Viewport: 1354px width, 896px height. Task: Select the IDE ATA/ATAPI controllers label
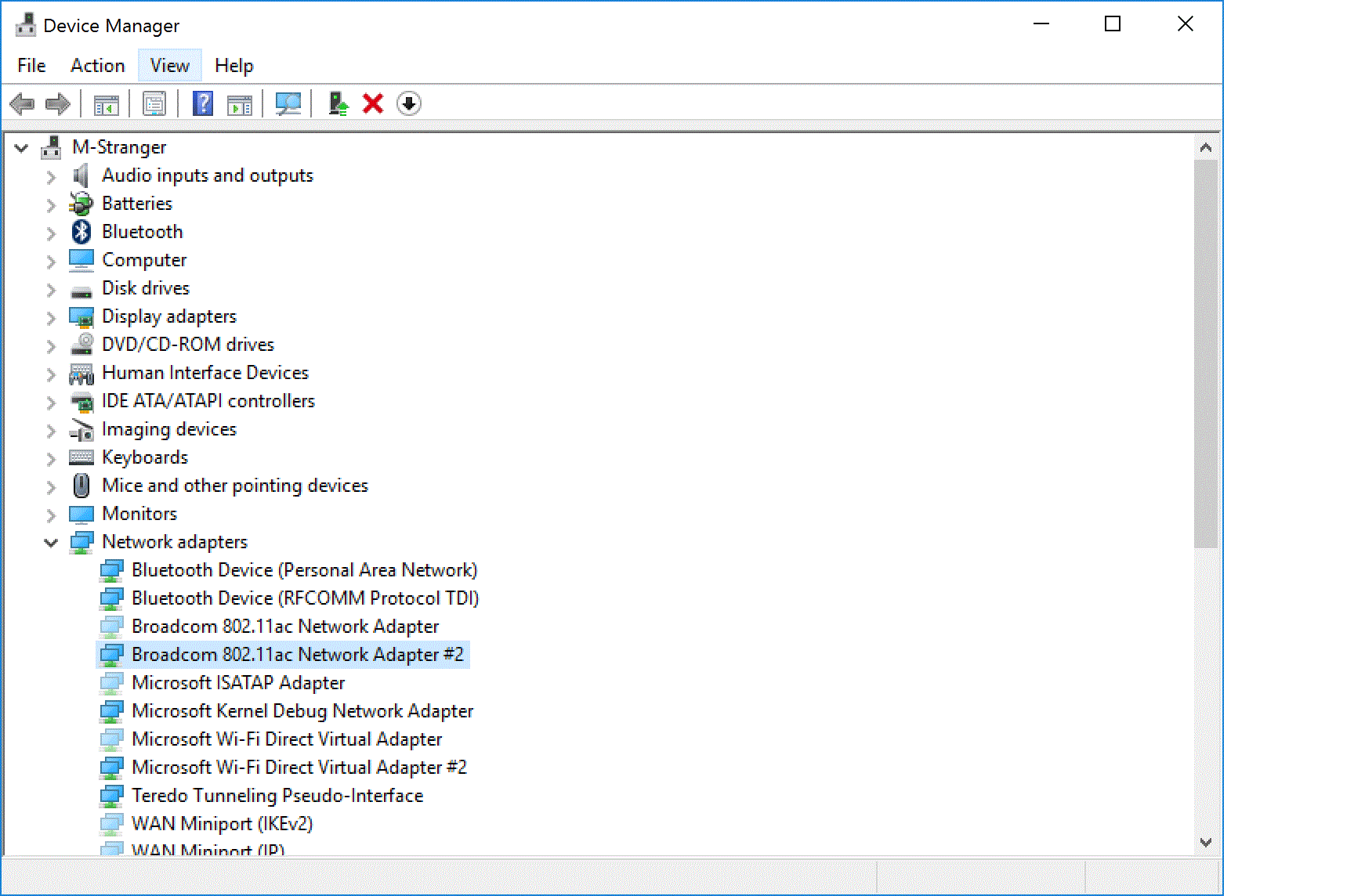pyautogui.click(x=208, y=401)
